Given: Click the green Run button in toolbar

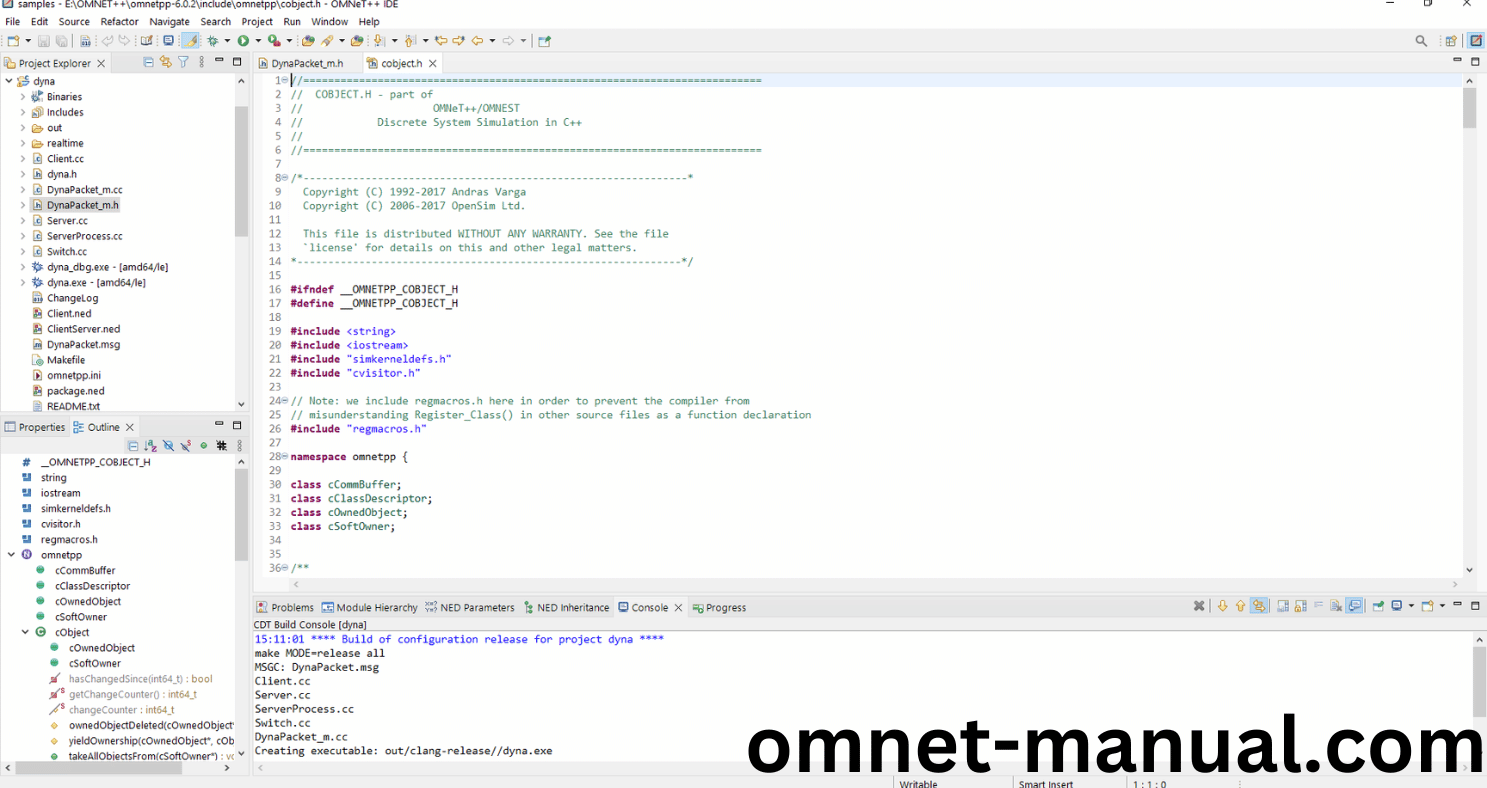Looking at the screenshot, I should tap(242, 41).
